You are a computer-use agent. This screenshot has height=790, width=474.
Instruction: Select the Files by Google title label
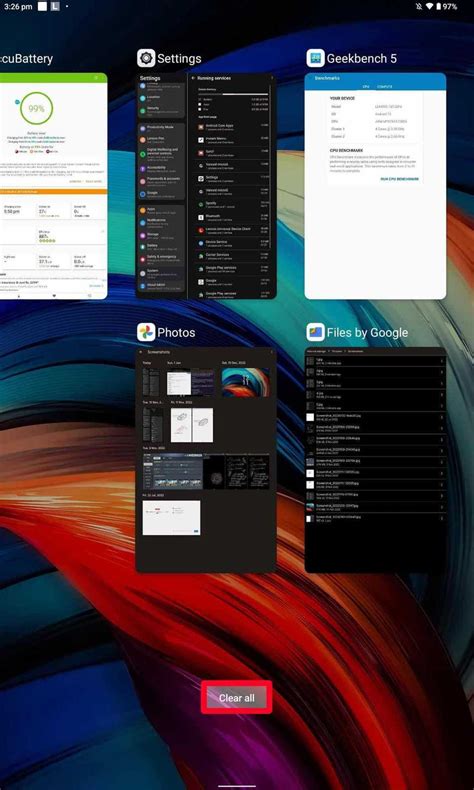click(367, 333)
